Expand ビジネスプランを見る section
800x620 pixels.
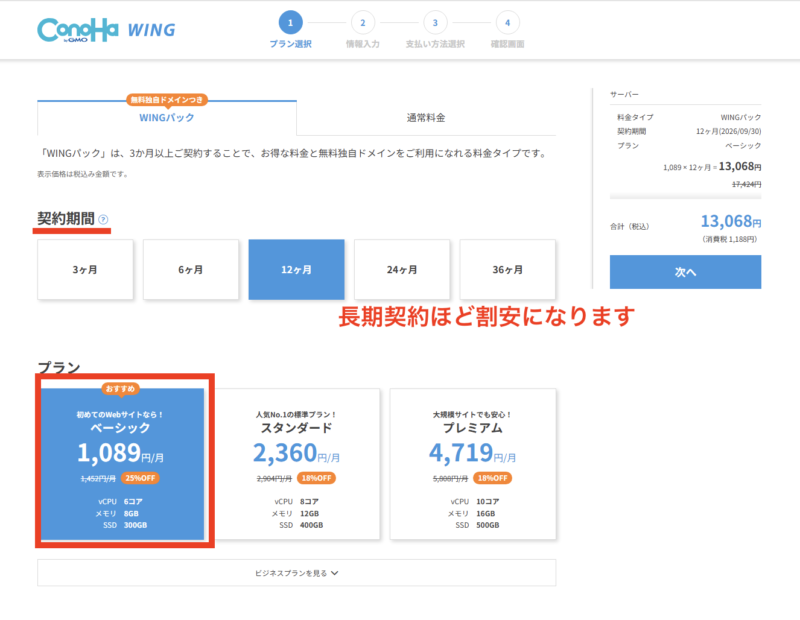(x=297, y=573)
